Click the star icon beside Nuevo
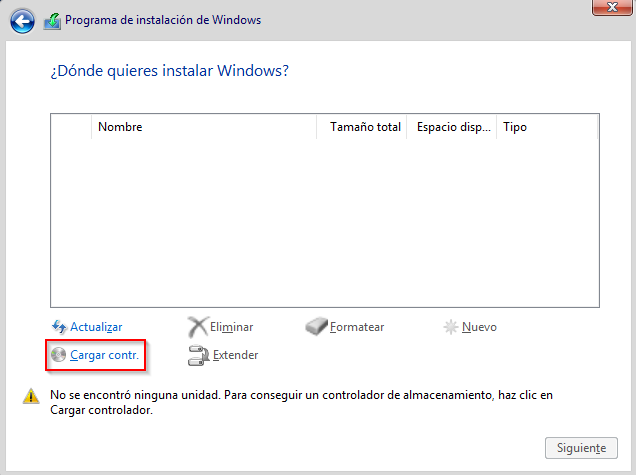The image size is (636, 475). (x=452, y=327)
